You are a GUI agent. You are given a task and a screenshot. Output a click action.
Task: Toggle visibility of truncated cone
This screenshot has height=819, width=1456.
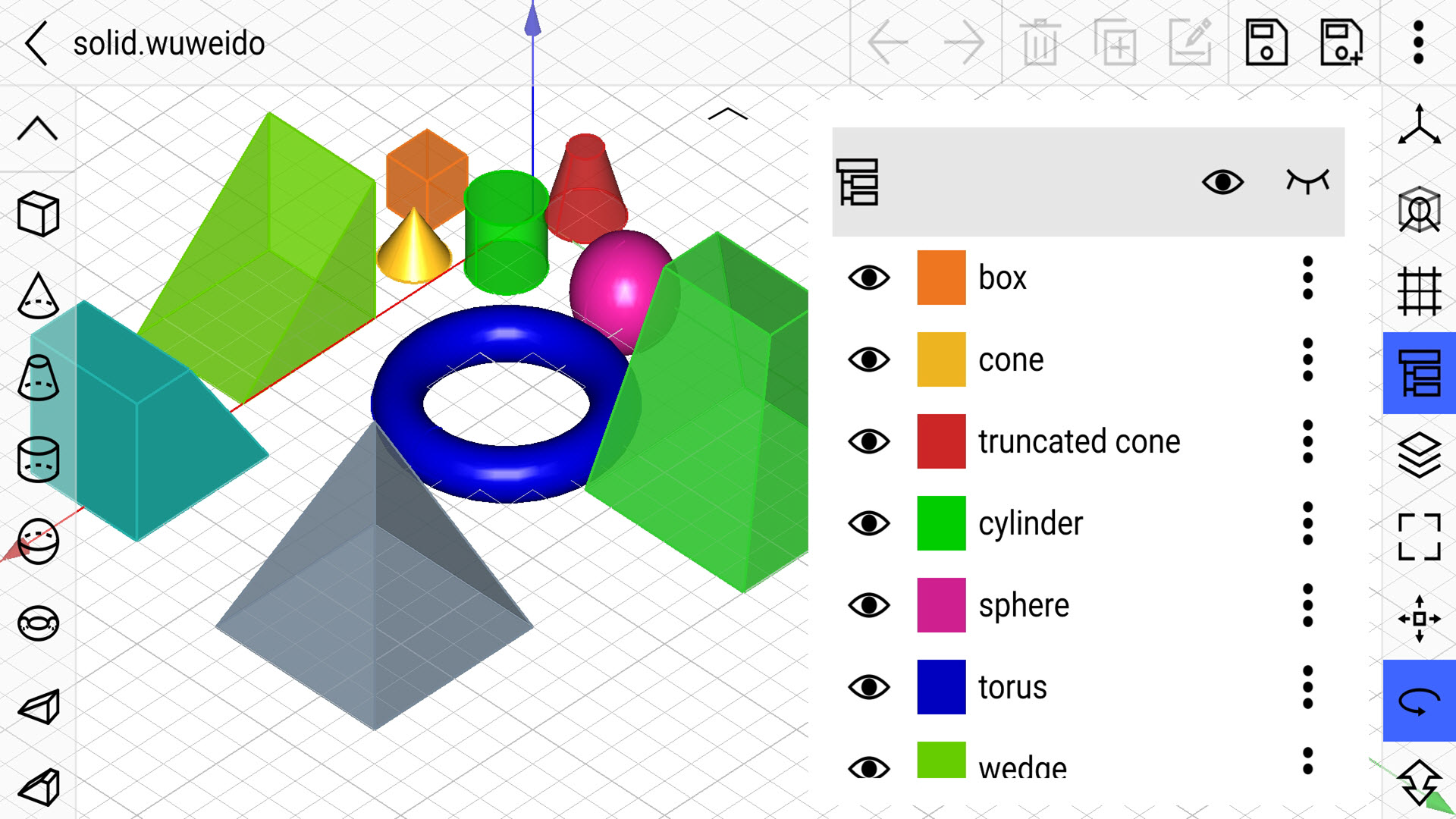[869, 438]
